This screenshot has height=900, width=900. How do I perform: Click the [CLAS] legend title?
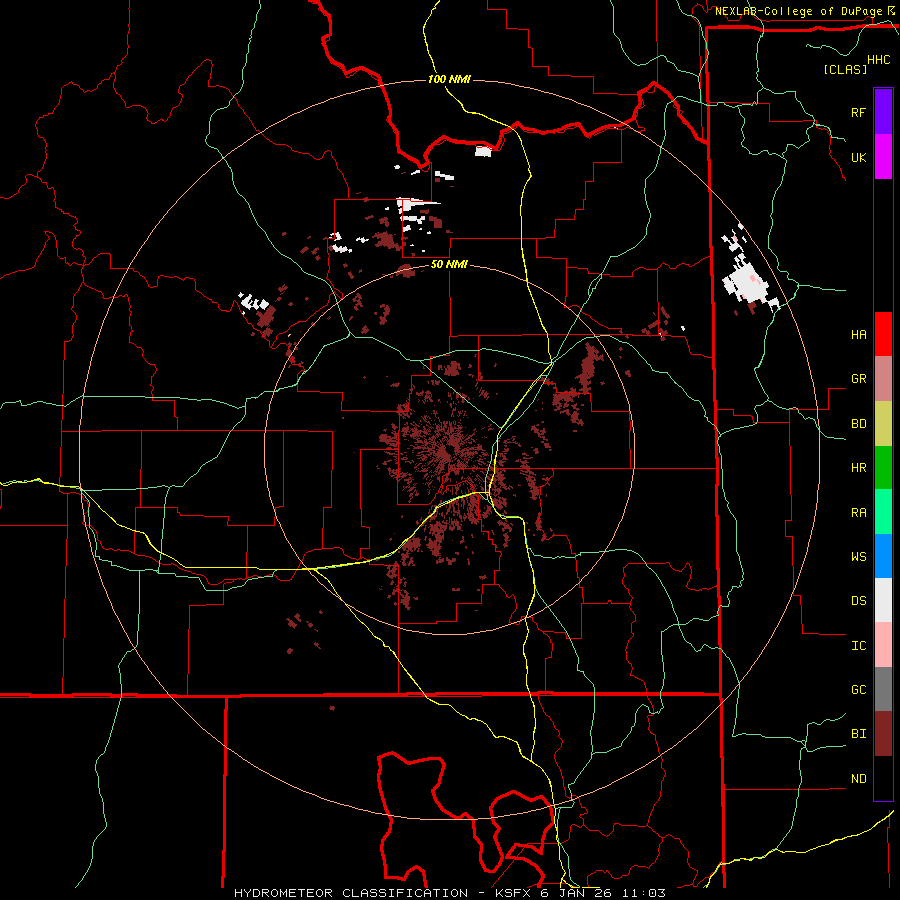[845, 69]
